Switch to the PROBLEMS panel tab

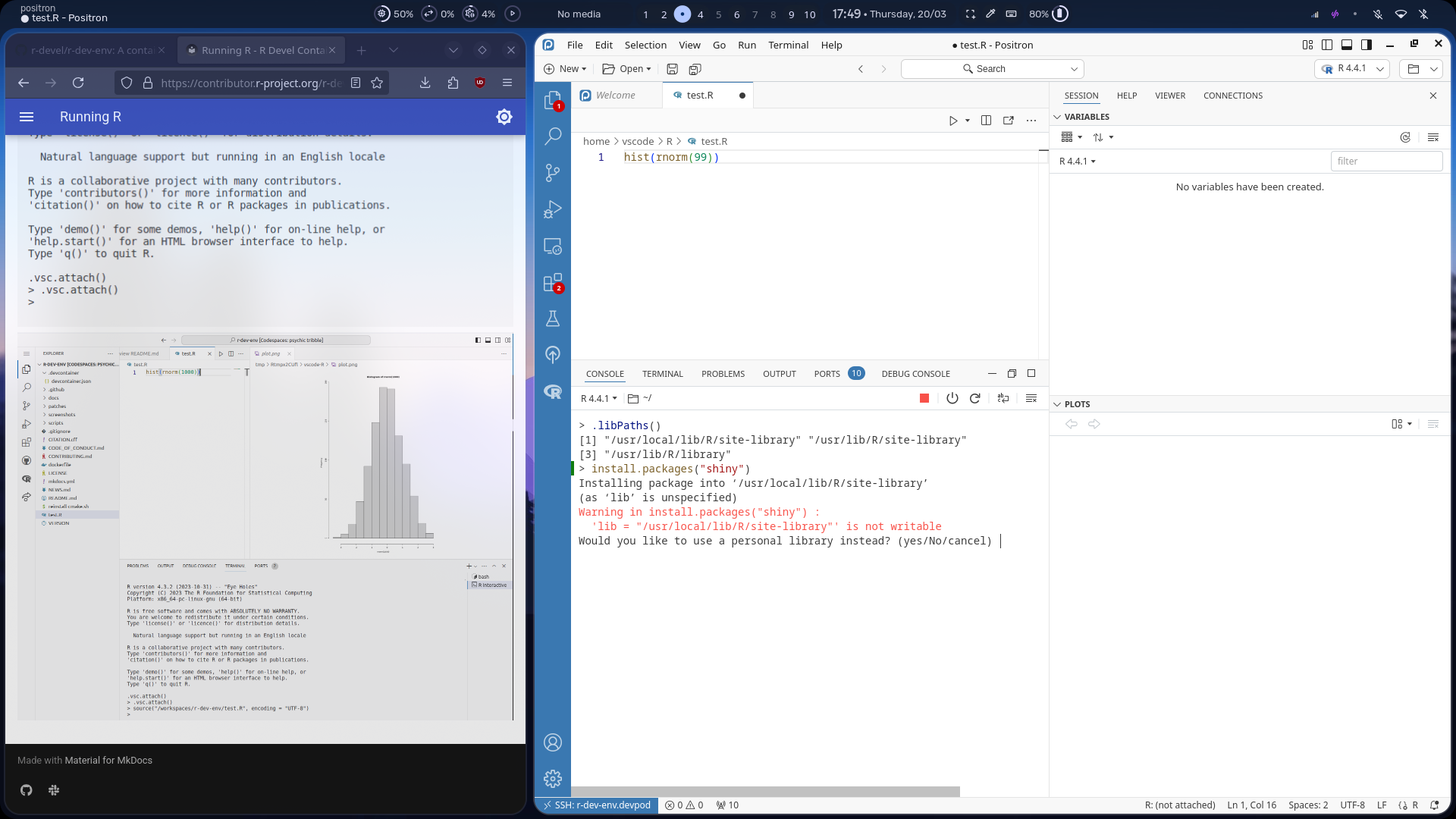[x=723, y=374]
